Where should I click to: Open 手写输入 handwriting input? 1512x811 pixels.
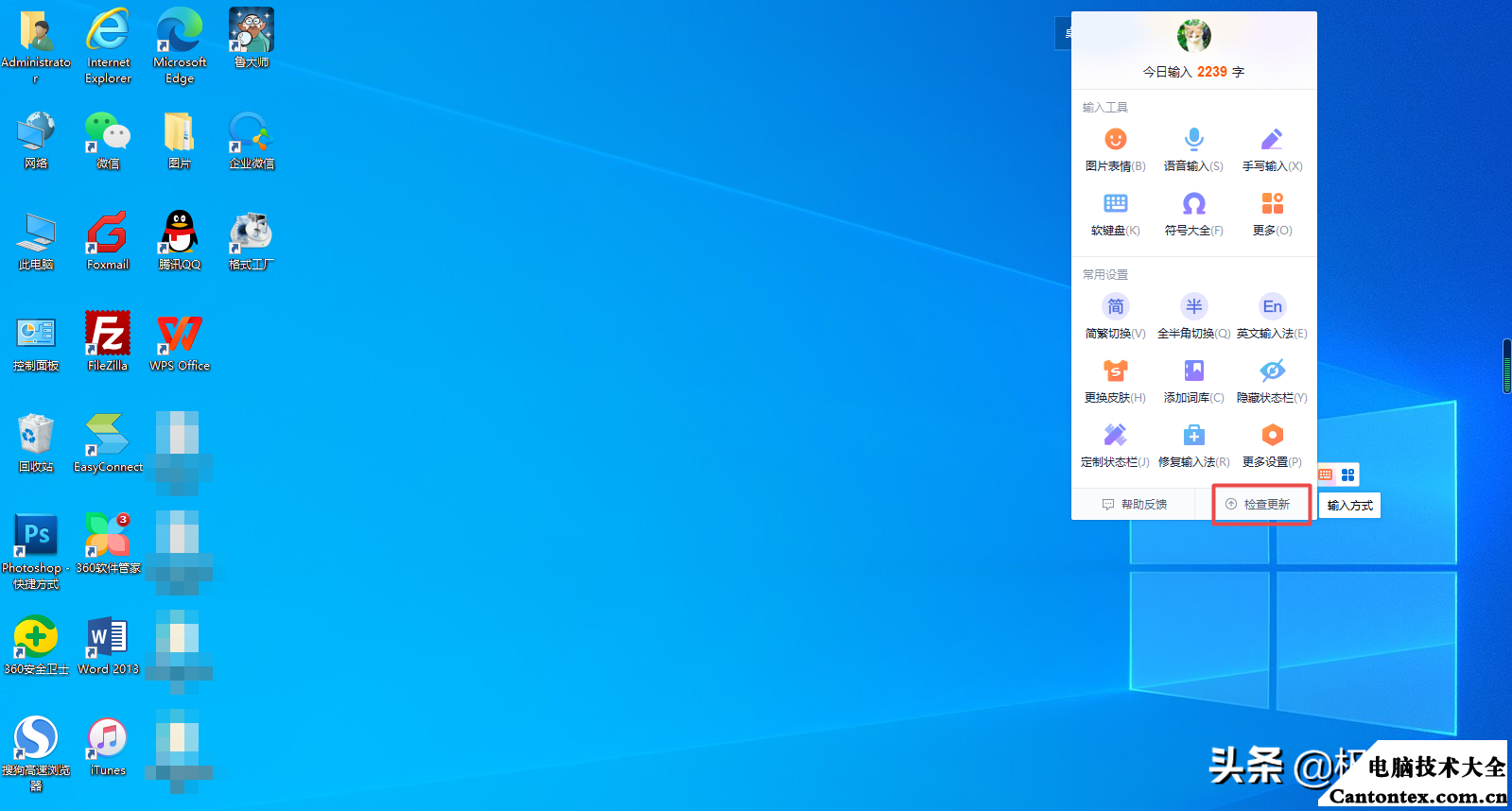click(x=1272, y=150)
